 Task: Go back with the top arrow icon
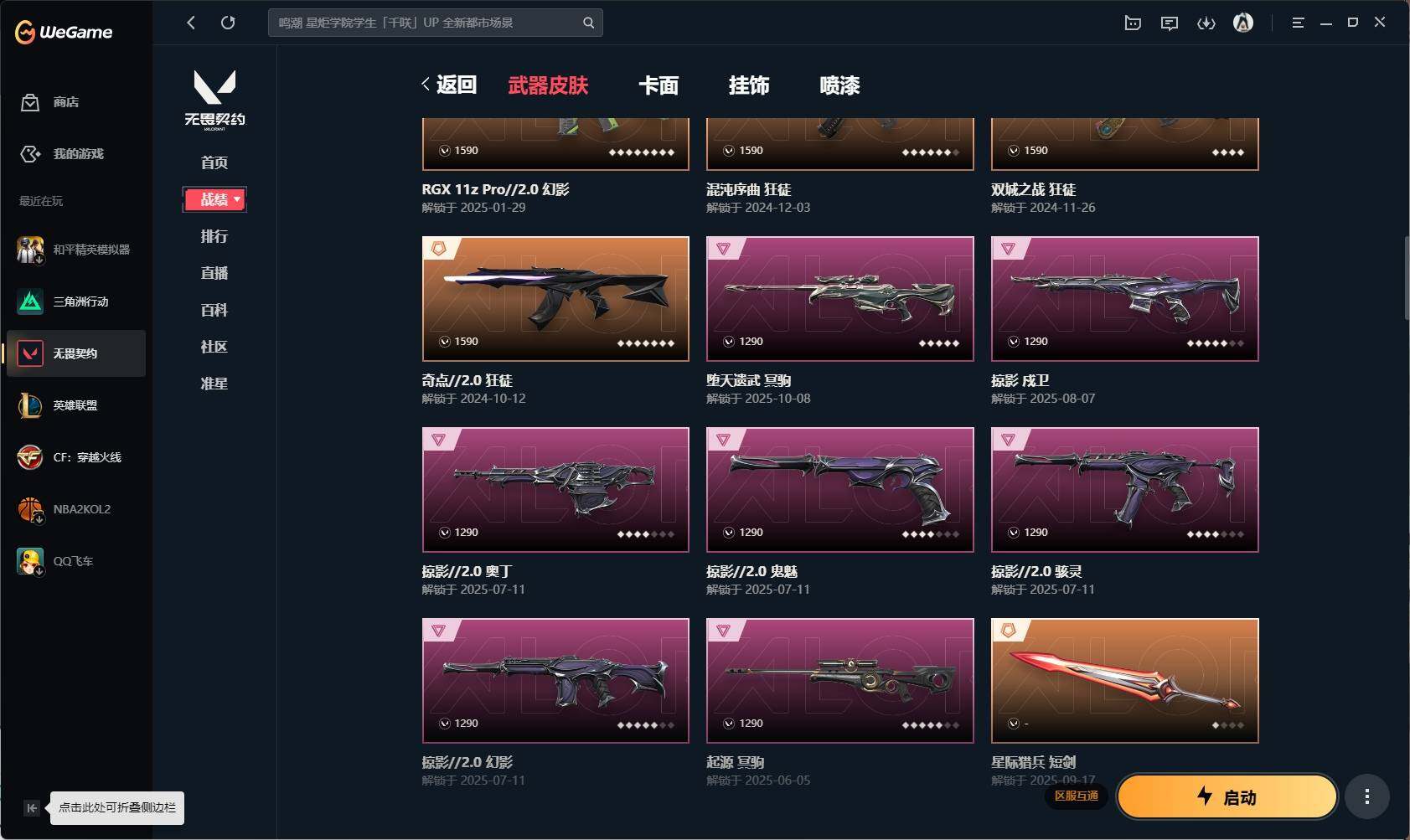pos(191,23)
